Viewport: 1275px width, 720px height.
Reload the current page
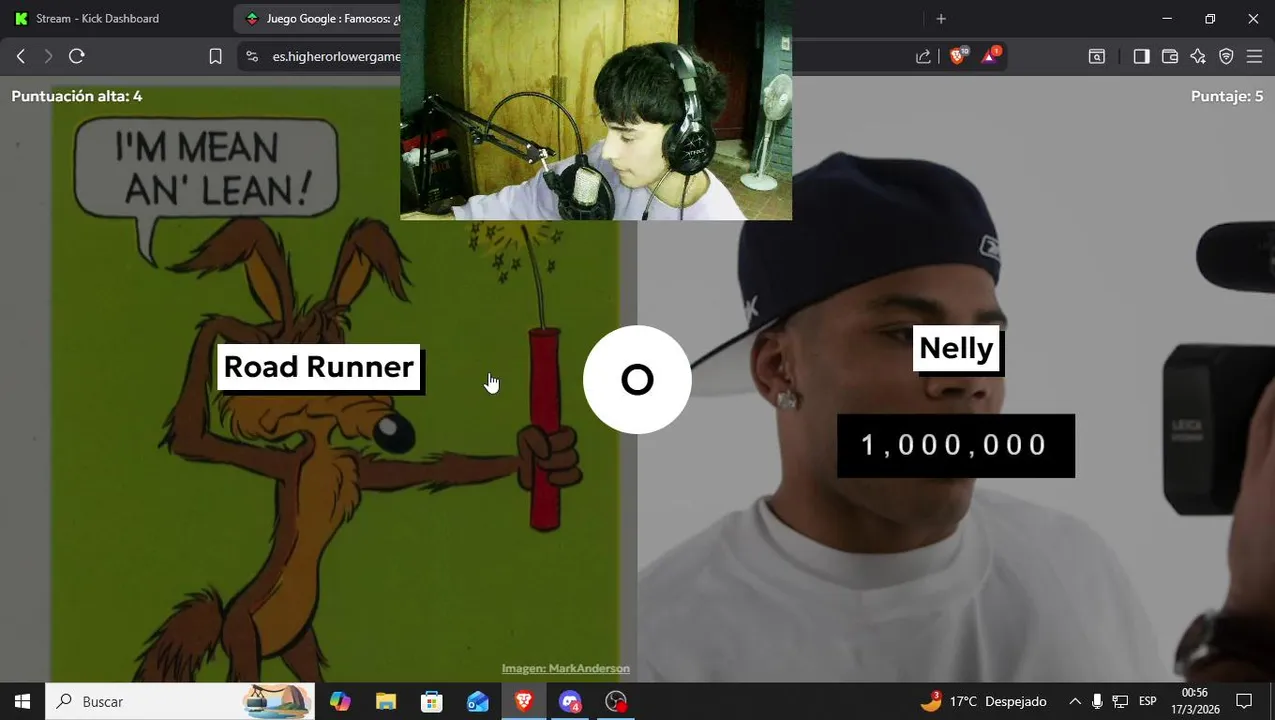[x=77, y=57]
